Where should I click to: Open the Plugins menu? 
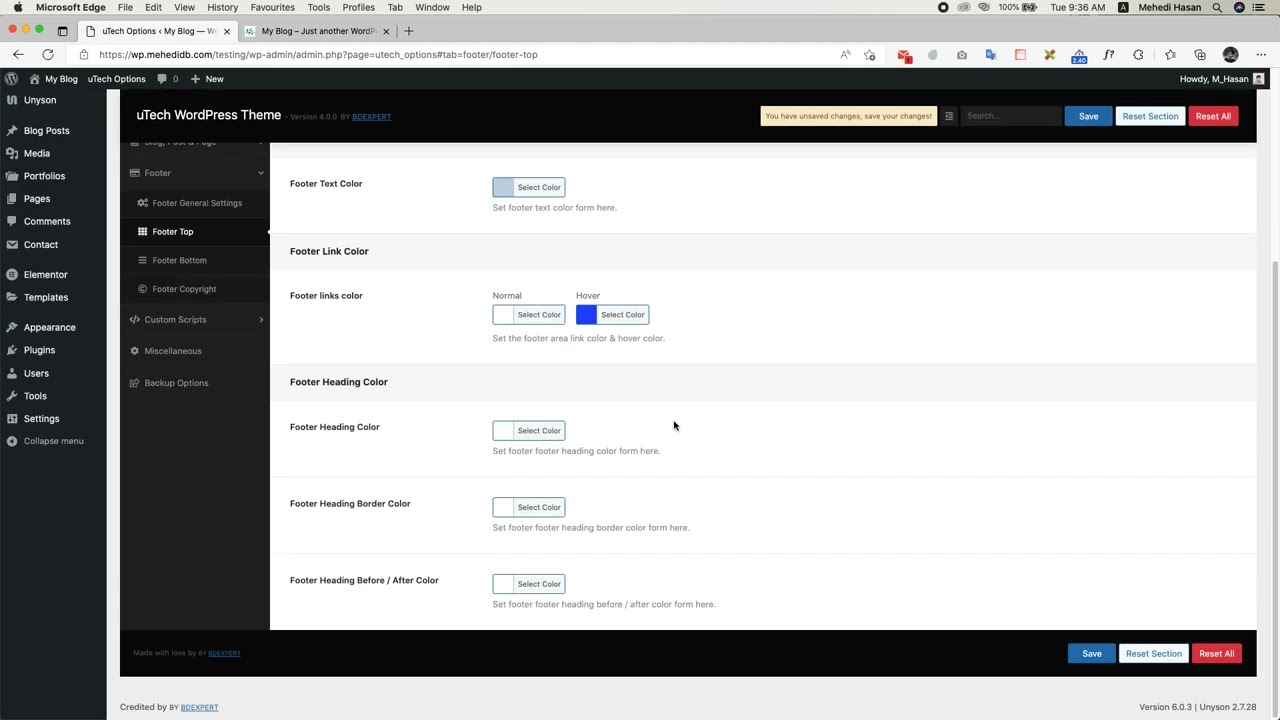click(39, 350)
